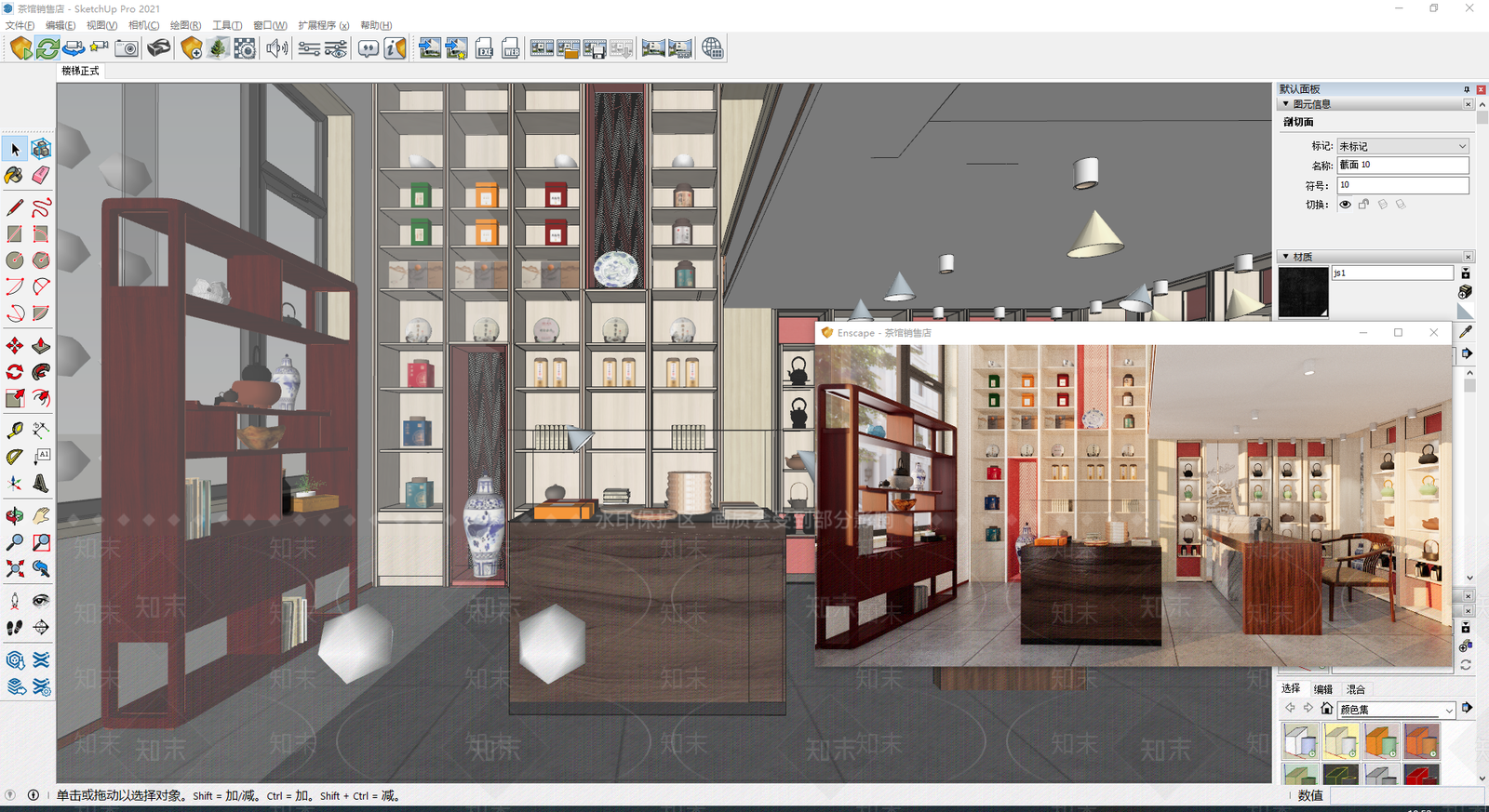1489x812 pixels.
Task: Click the globe icon in the toolbar
Action: [713, 48]
